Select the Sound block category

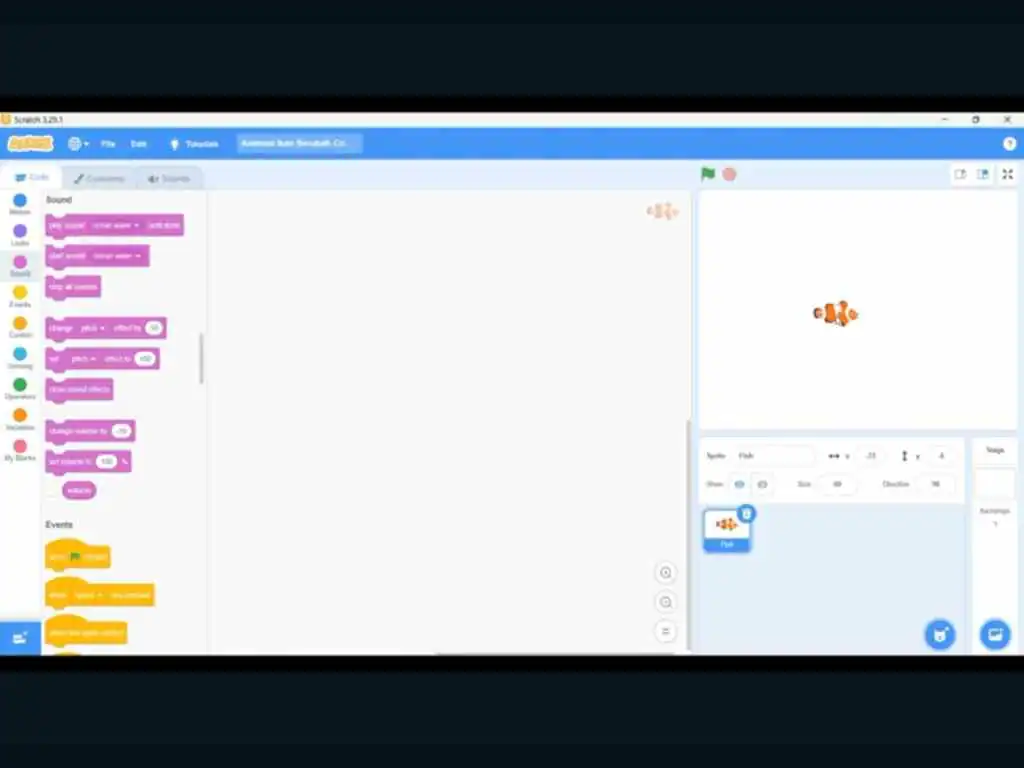[20, 266]
